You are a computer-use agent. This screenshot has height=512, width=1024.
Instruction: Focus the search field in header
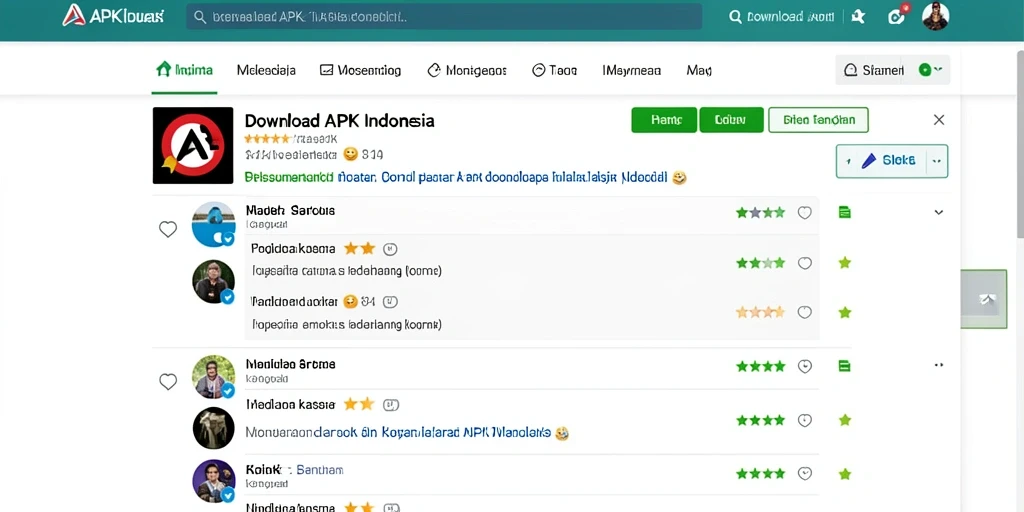444,17
